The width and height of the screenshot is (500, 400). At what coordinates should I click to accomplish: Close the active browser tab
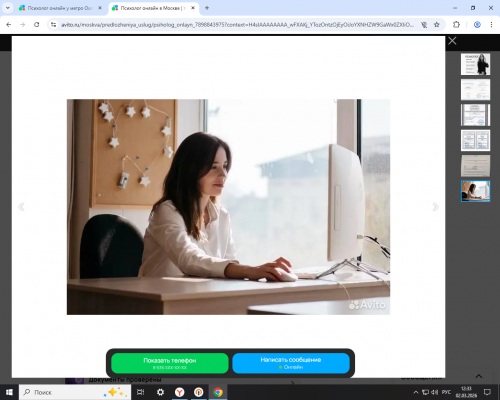193,8
